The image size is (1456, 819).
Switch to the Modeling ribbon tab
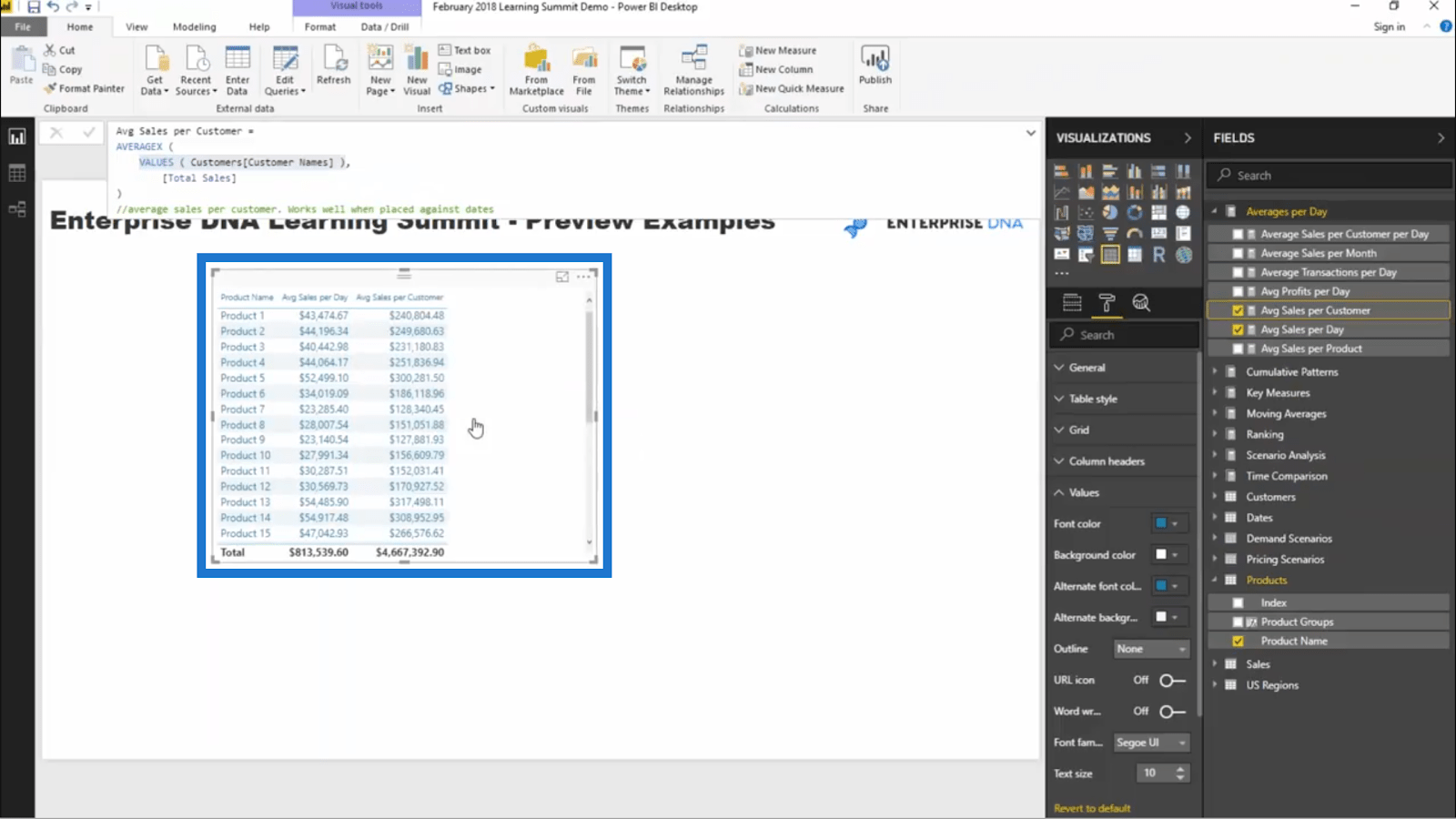(195, 26)
